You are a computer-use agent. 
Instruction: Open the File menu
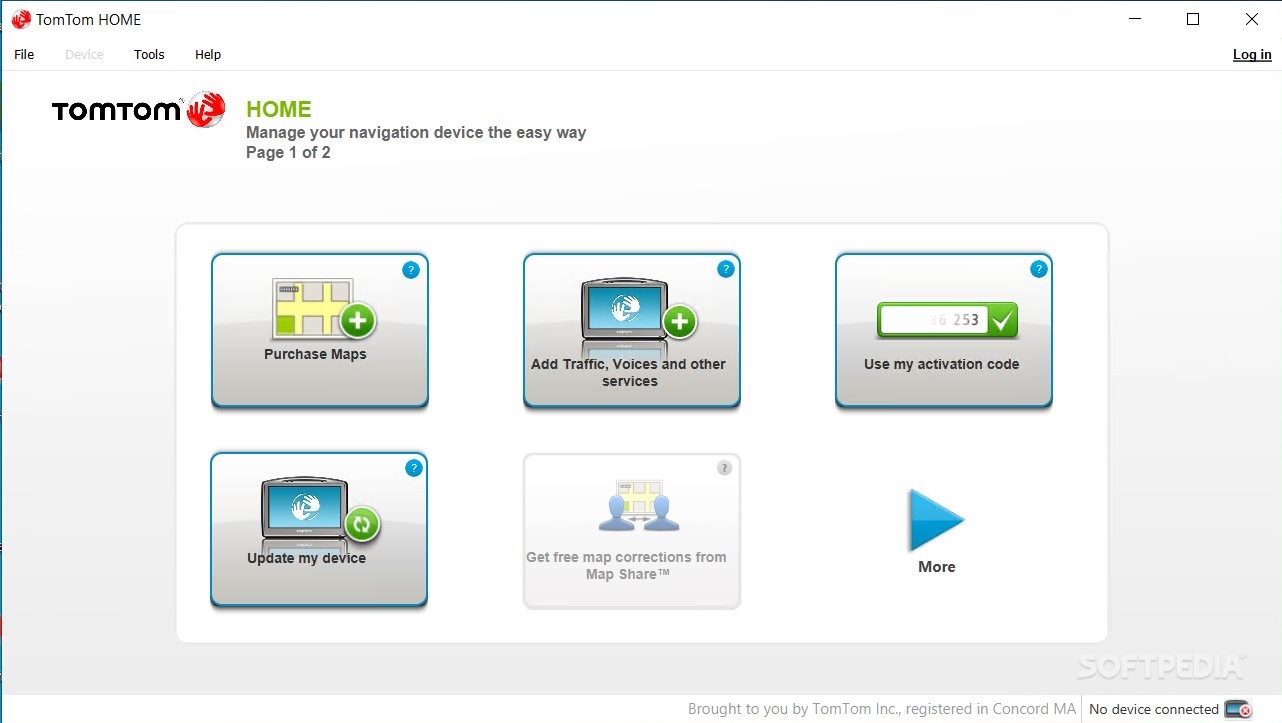24,55
